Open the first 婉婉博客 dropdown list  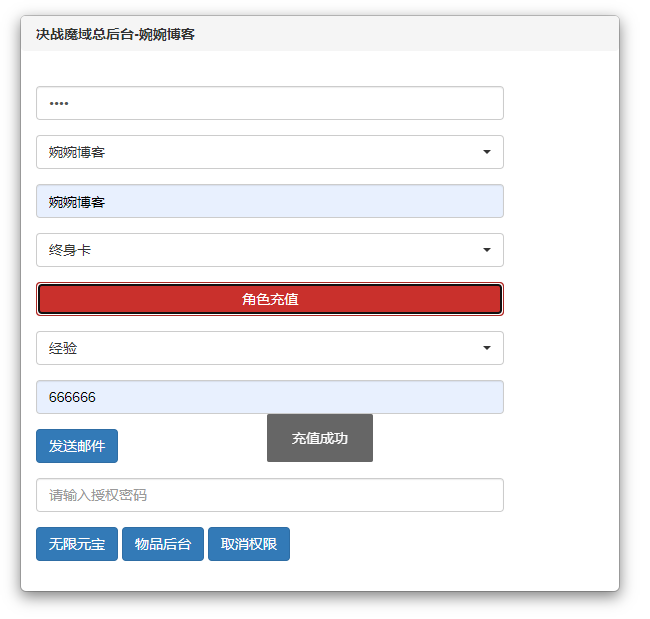click(269, 152)
